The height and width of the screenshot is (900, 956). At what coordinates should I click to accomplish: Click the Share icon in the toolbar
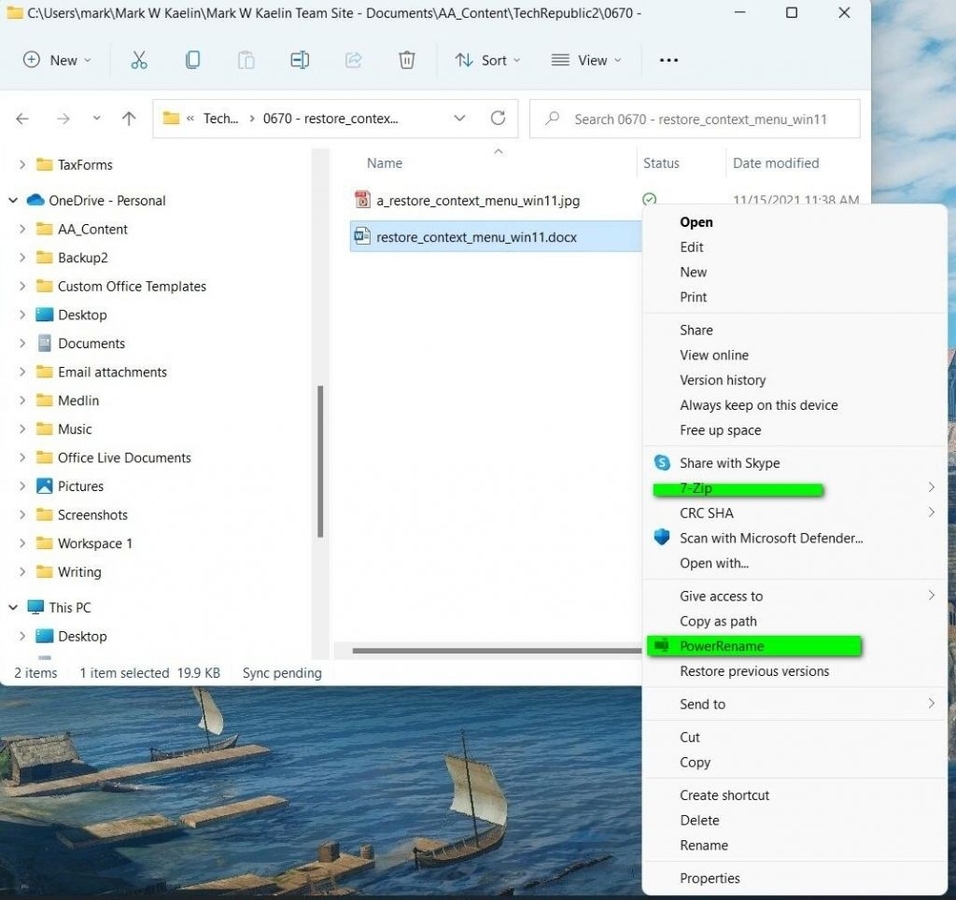click(x=353, y=60)
